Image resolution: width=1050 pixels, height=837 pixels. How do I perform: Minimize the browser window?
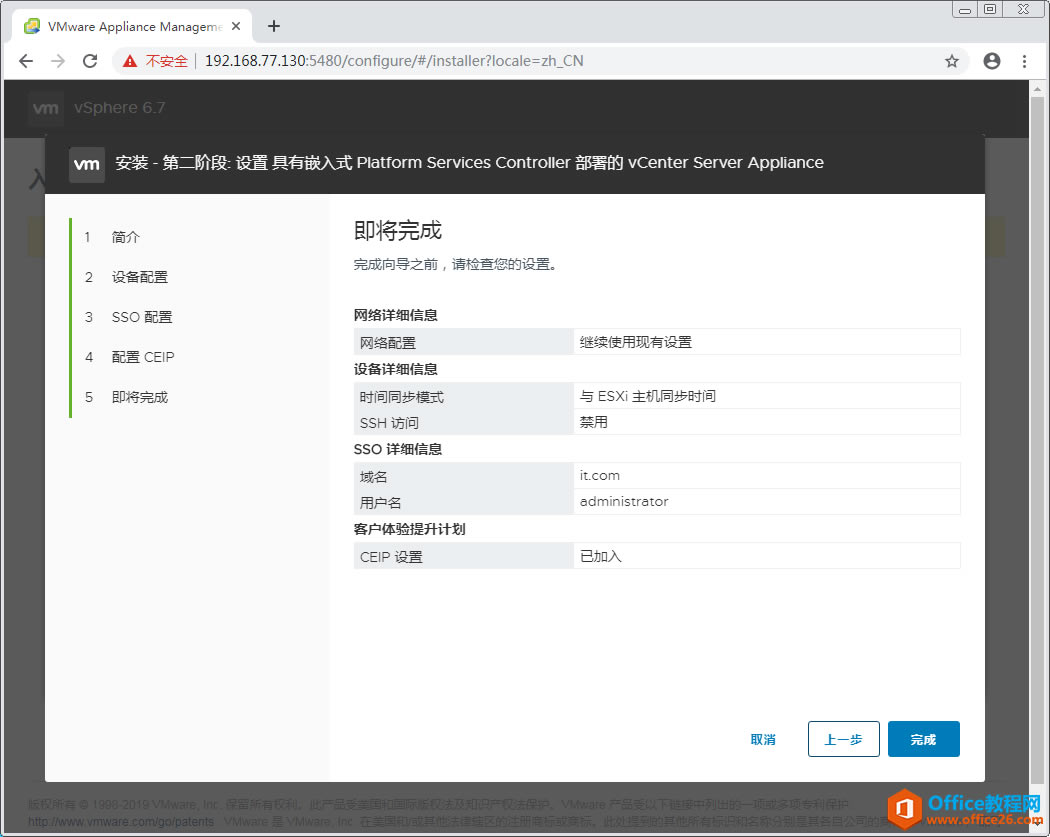965,9
